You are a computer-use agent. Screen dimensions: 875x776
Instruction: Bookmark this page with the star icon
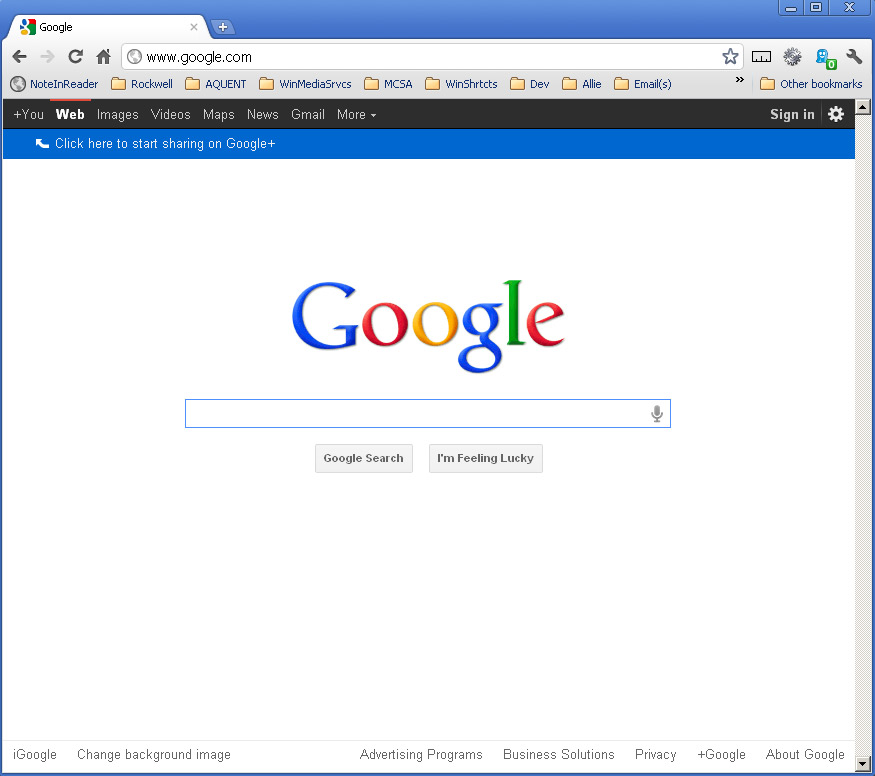click(730, 56)
